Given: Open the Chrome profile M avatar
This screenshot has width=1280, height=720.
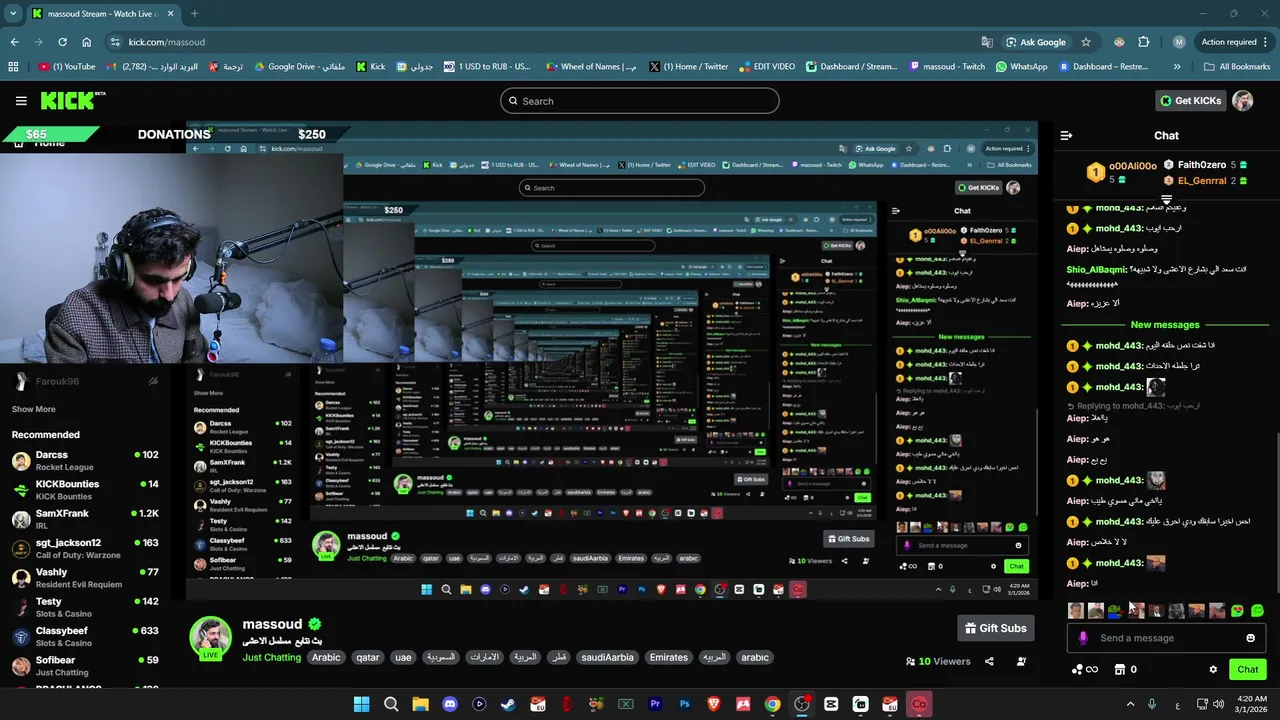Looking at the screenshot, I should point(1179,42).
